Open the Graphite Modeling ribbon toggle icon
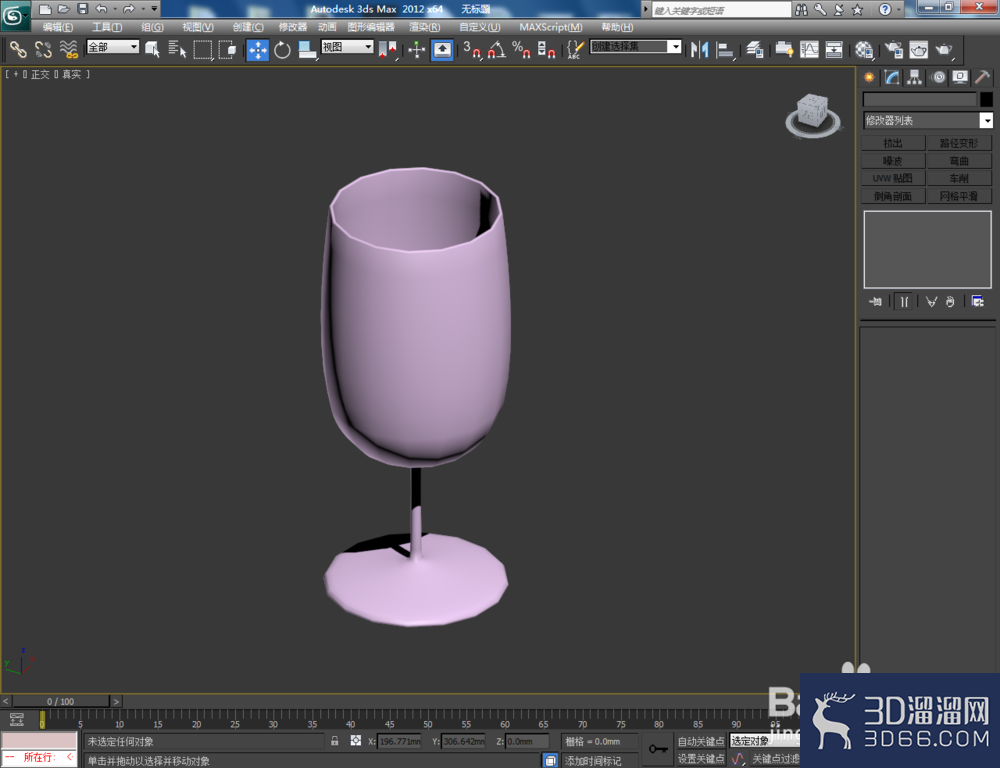 (x=784, y=50)
